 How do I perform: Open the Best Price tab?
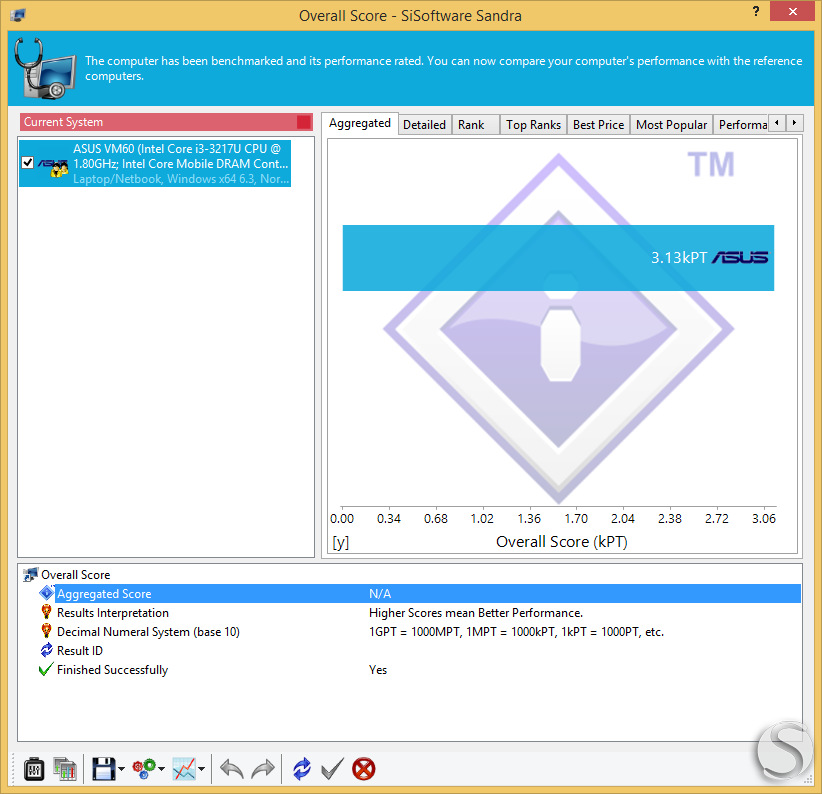598,125
